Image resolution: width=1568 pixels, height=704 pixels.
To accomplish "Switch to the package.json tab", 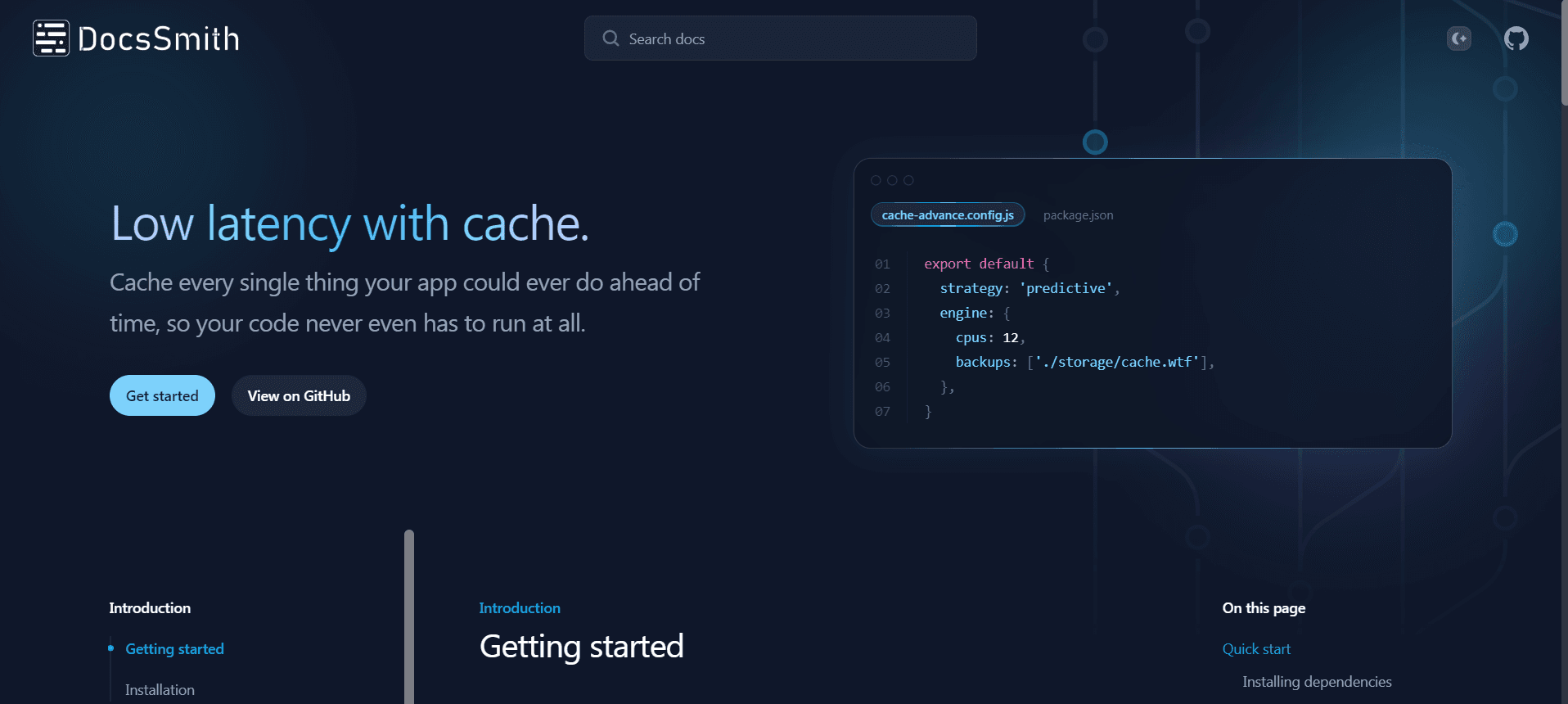I will click(1078, 215).
